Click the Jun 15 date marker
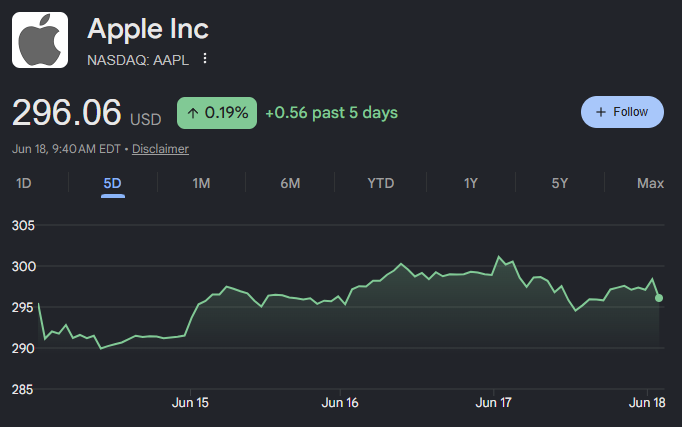This screenshot has width=682, height=427. [190, 402]
